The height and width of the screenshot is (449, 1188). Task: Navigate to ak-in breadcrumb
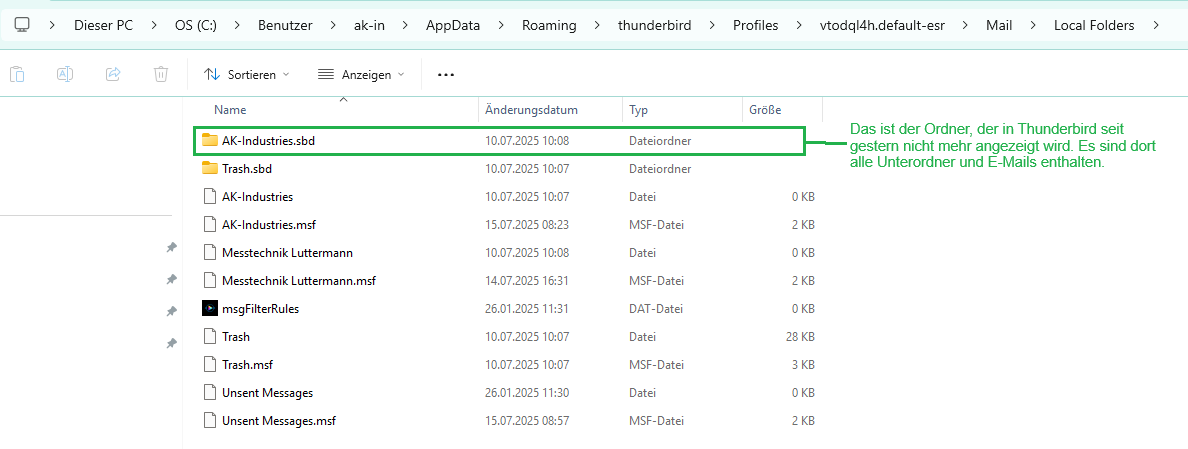tap(370, 25)
